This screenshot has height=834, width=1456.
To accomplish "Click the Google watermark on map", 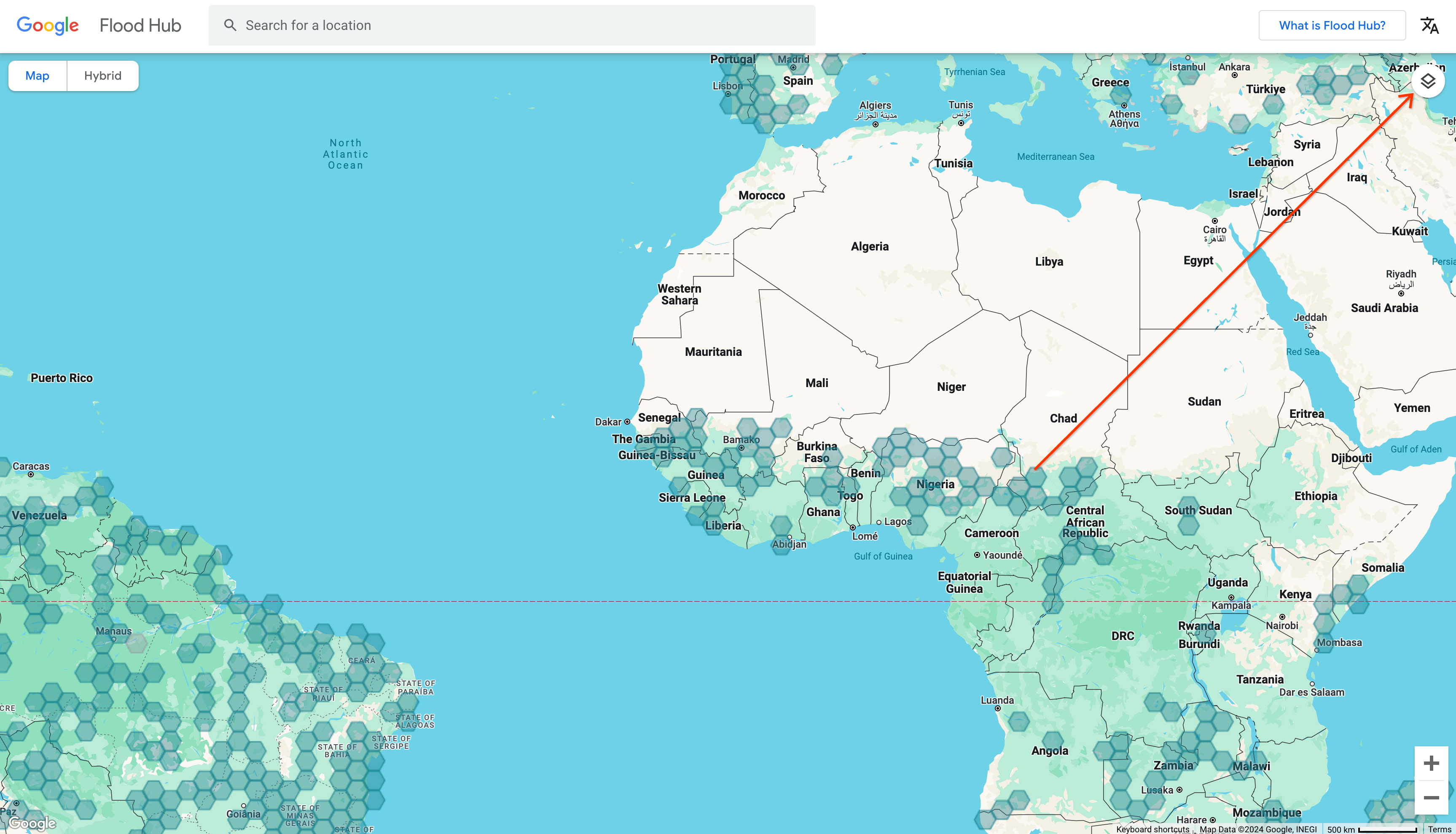I will click(x=32, y=823).
